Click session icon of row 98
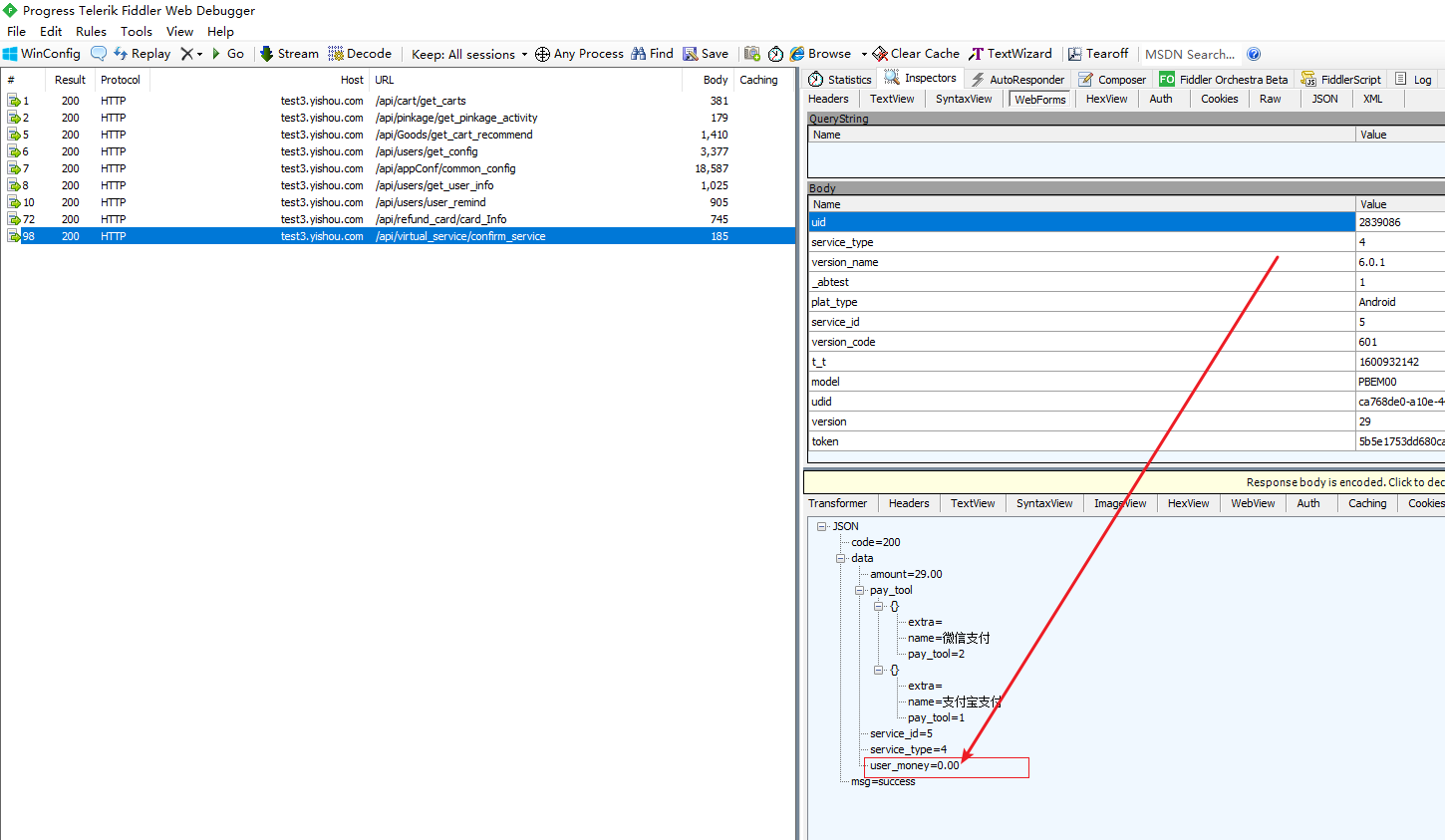The width and height of the screenshot is (1445, 840). click(x=14, y=236)
